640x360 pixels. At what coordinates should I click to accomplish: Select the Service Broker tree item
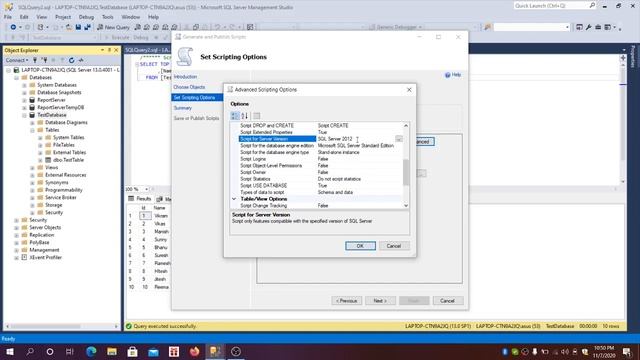pos(60,198)
